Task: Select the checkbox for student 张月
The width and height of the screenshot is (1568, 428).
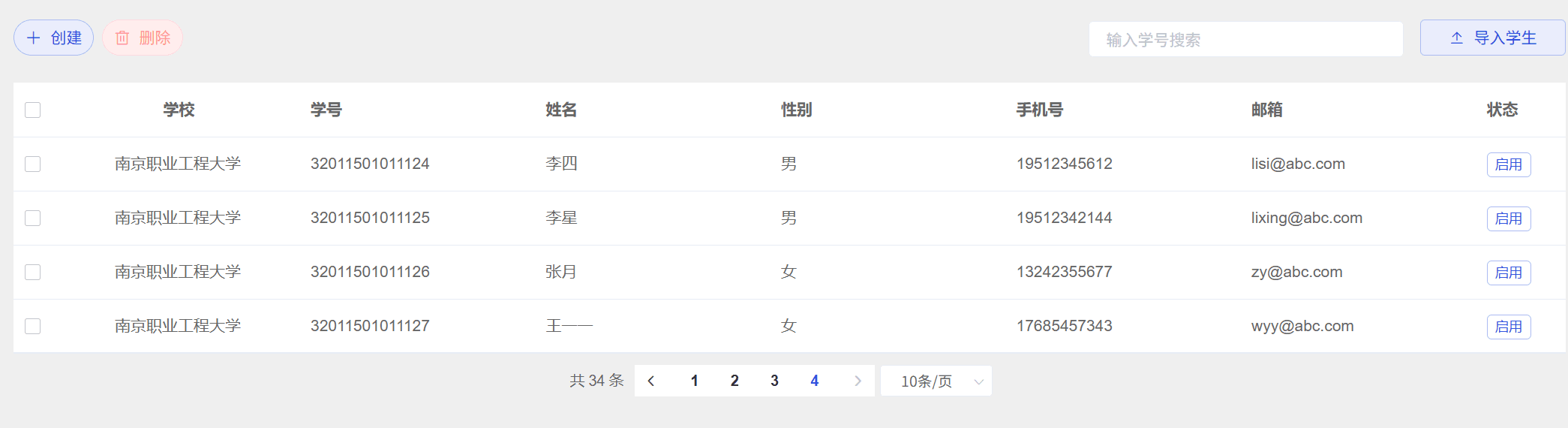Action: tap(33, 273)
